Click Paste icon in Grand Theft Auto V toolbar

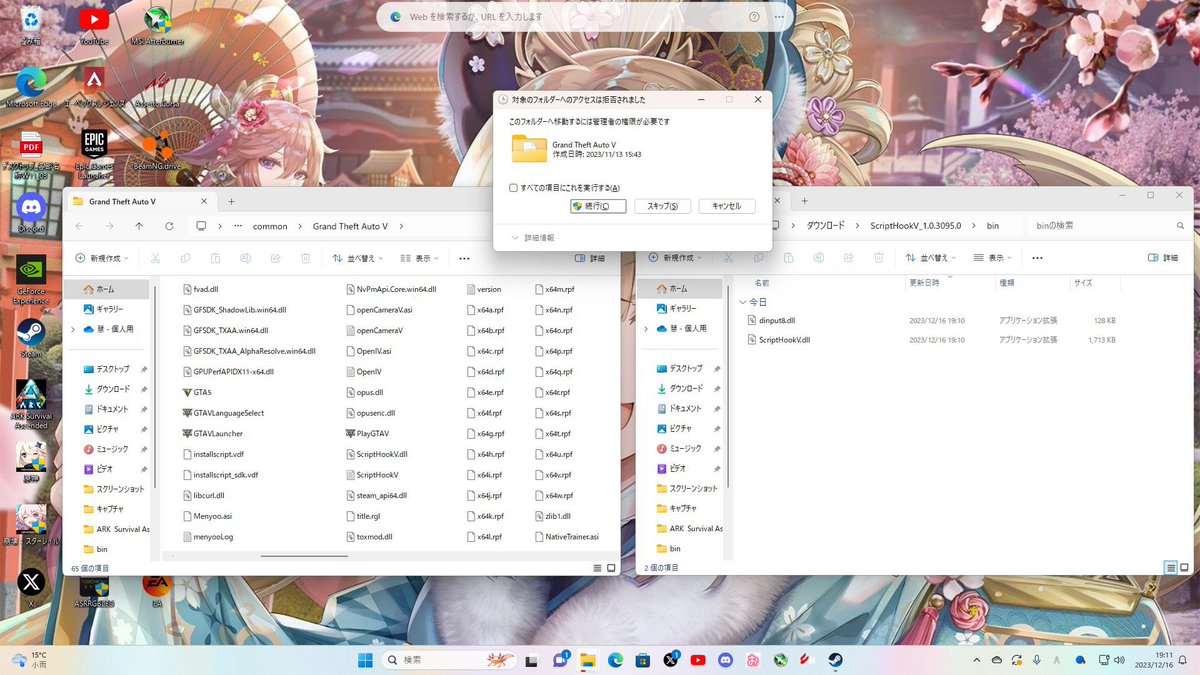[x=217, y=258]
